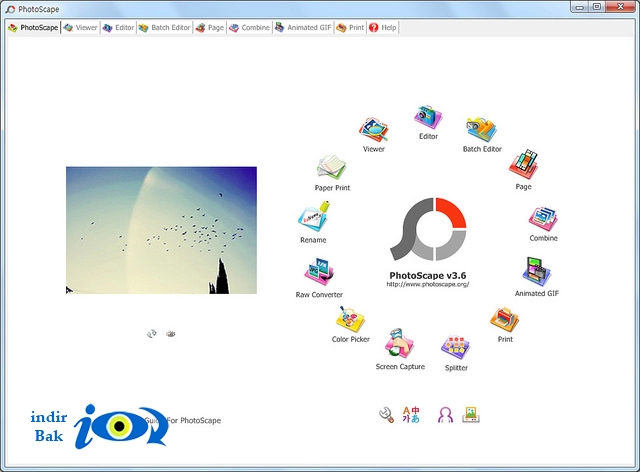The height and width of the screenshot is (472, 640).
Task: Open the Editor tab
Action: click(x=118, y=27)
